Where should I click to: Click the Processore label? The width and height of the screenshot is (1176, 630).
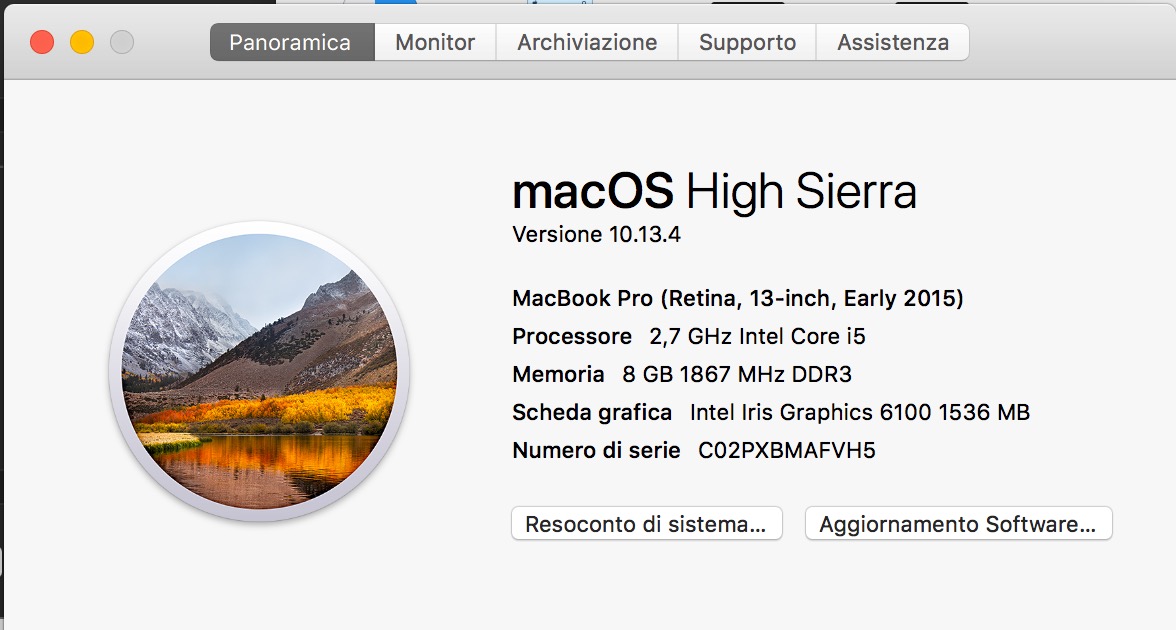[x=572, y=336]
